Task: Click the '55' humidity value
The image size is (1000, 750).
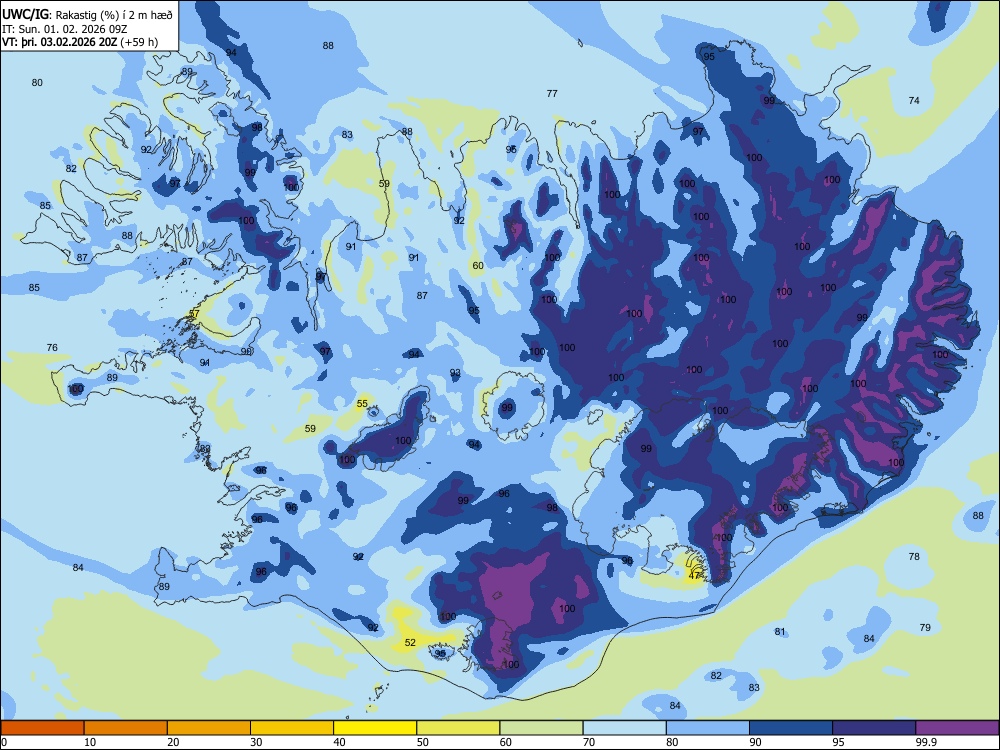Action: pyautogui.click(x=362, y=404)
